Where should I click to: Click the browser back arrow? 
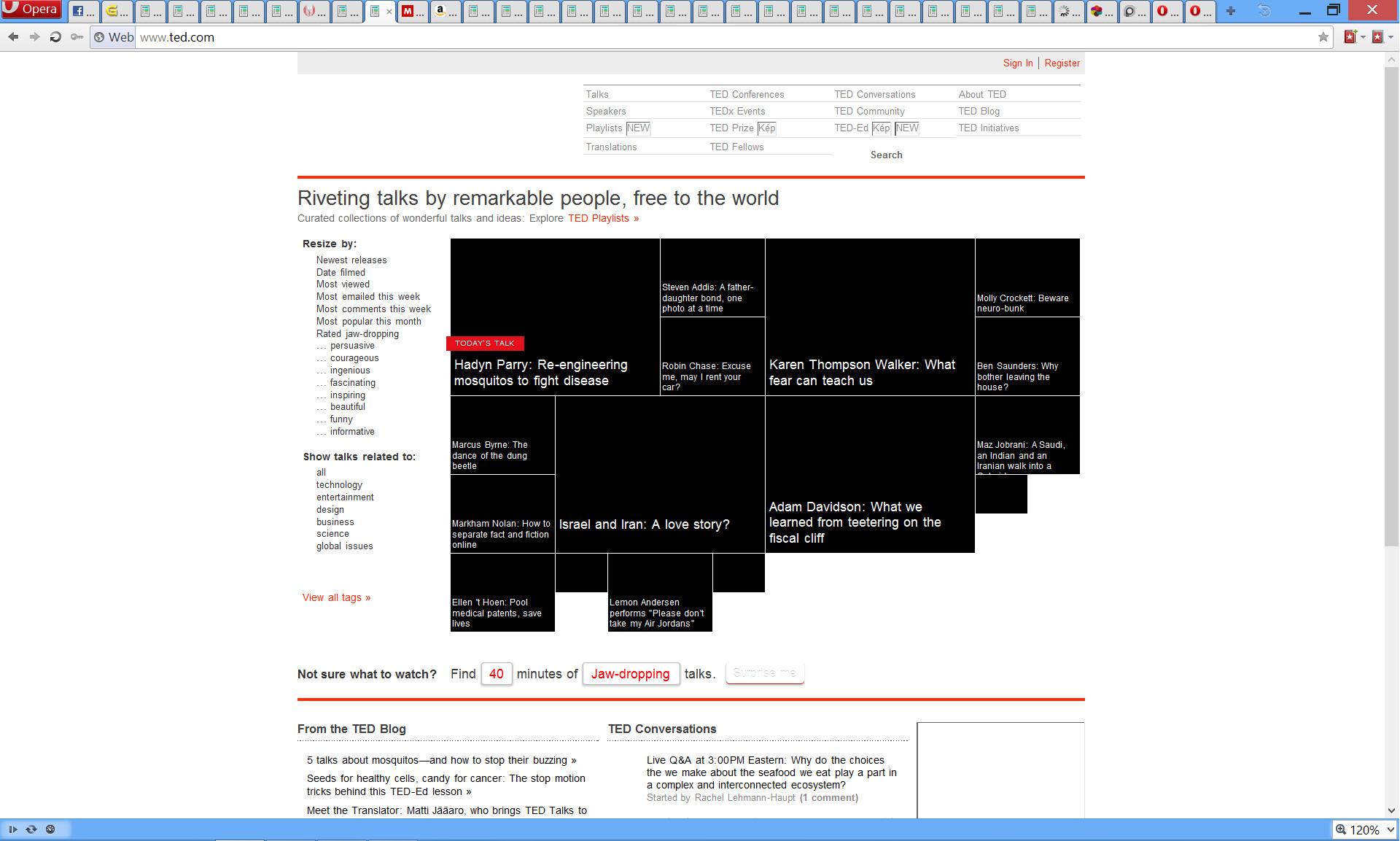13,37
